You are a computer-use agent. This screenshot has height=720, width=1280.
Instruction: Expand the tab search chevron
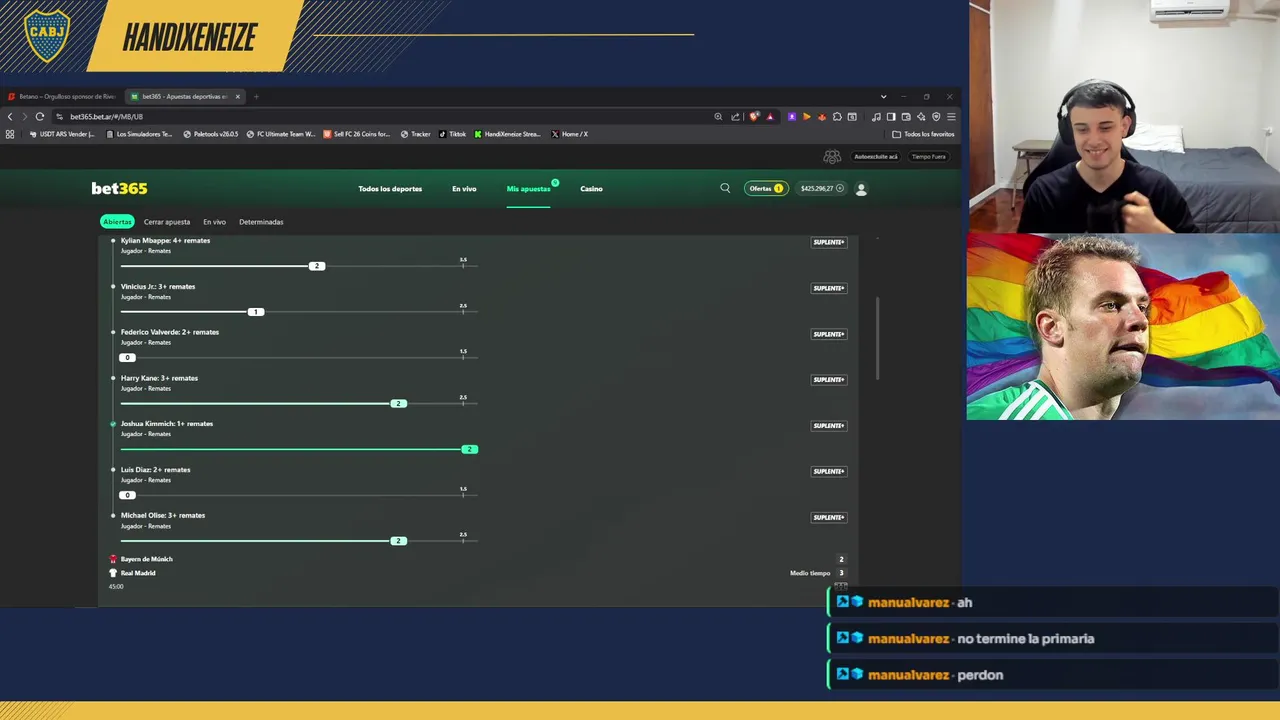883,97
